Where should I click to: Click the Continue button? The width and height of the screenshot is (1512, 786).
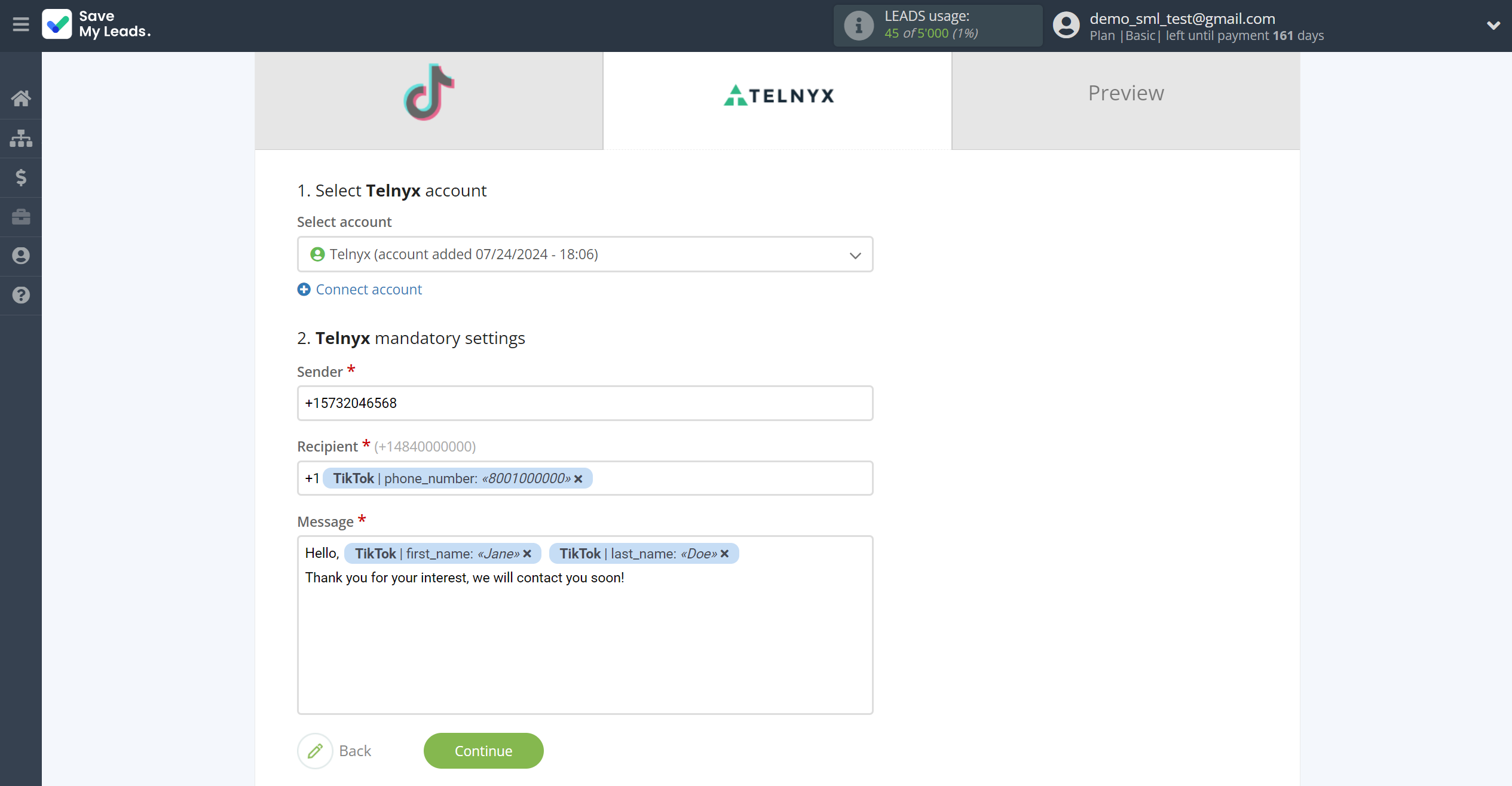(x=483, y=751)
